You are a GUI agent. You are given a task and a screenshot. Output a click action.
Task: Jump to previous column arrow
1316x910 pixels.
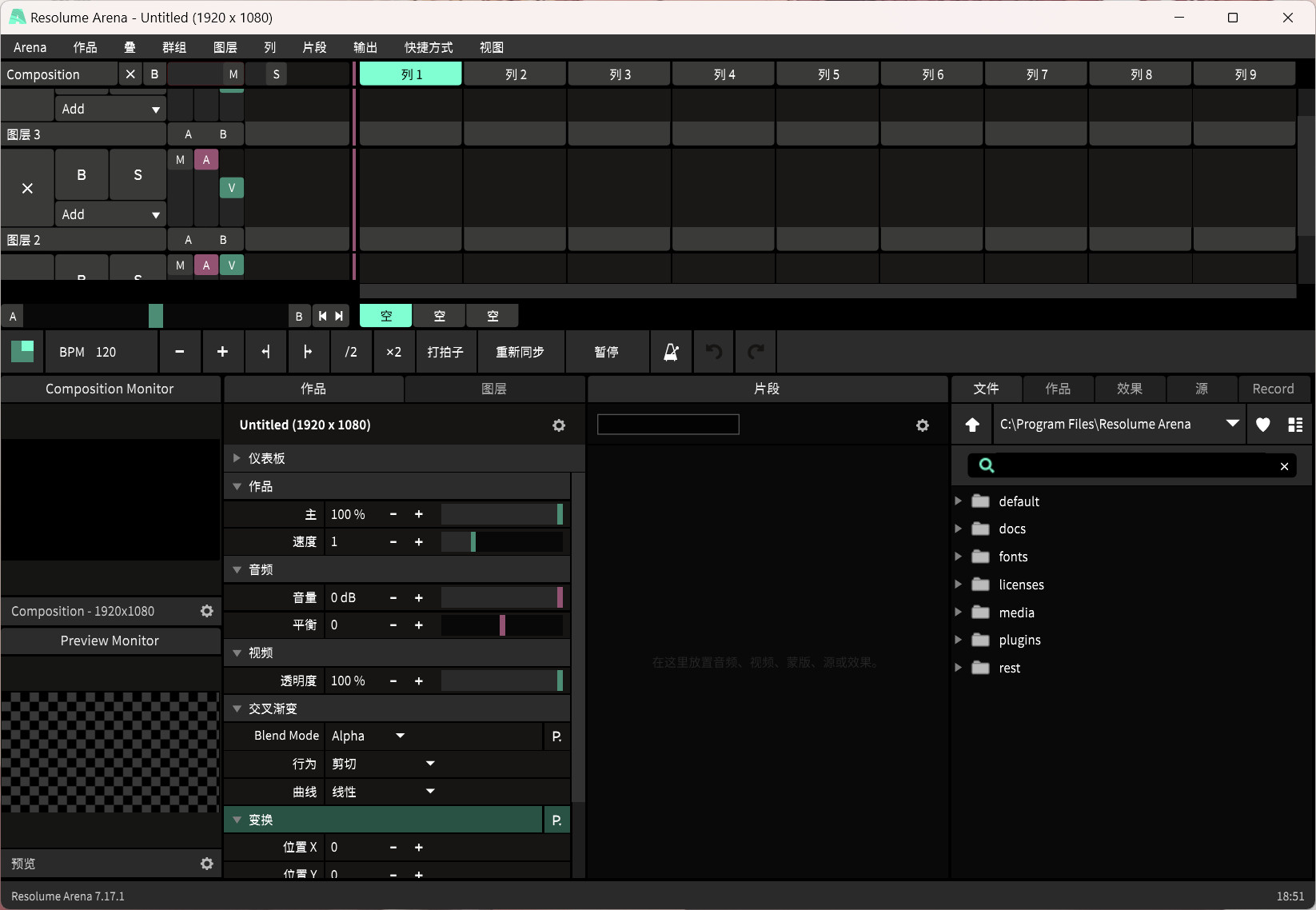322,316
